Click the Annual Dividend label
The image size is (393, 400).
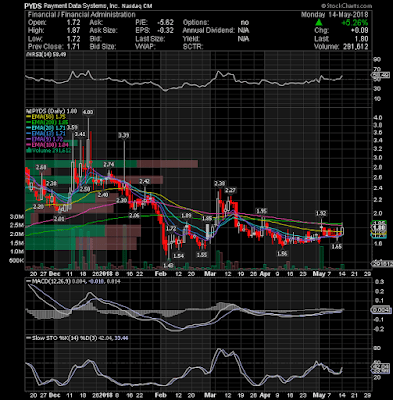[x=209, y=31]
